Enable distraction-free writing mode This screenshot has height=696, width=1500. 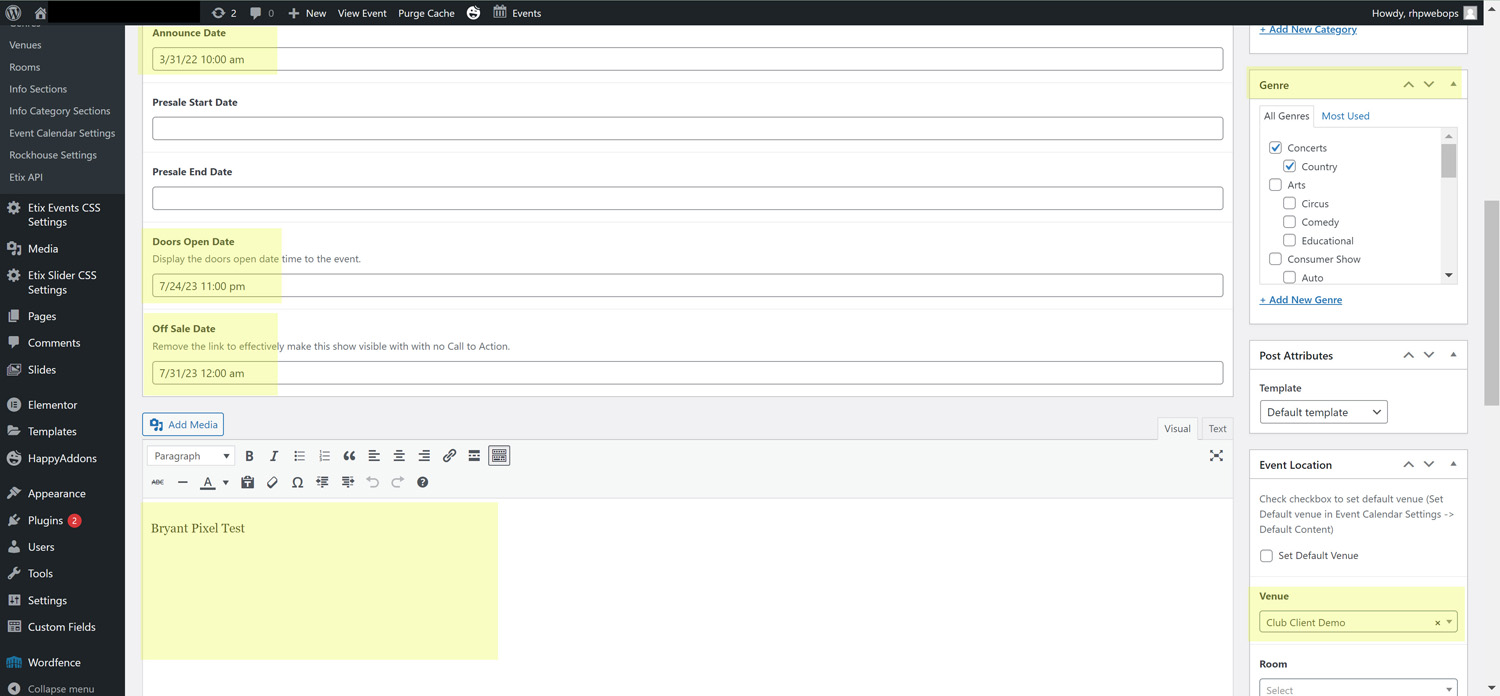[x=1216, y=456]
